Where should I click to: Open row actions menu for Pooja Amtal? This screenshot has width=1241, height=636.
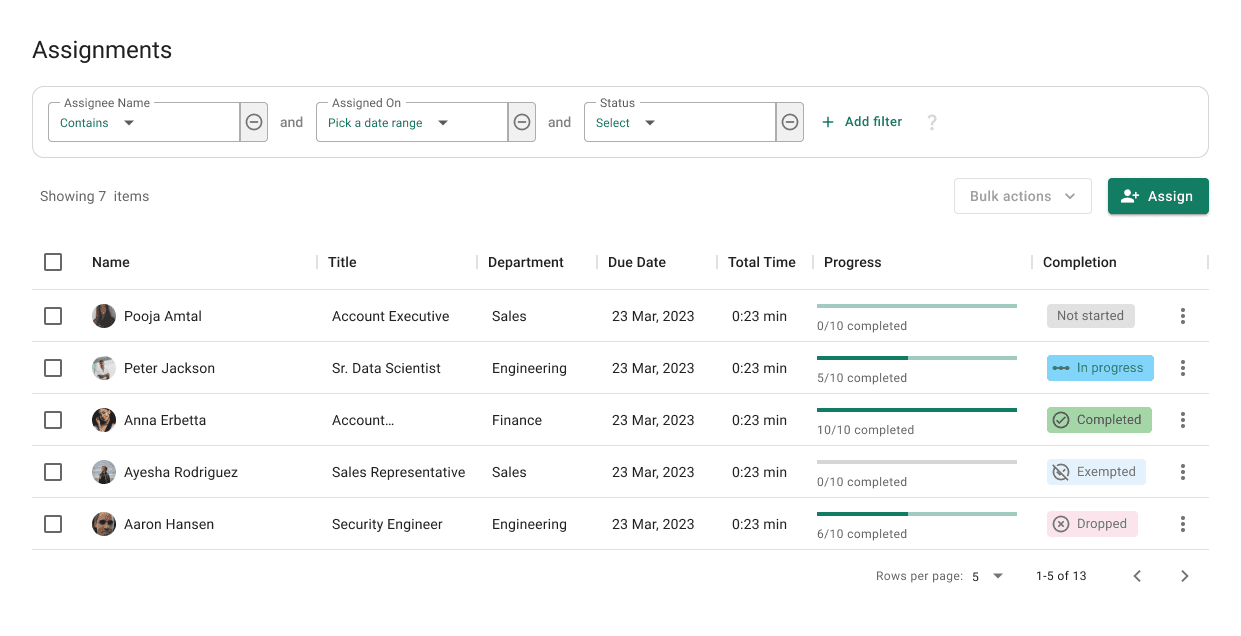[1183, 316]
